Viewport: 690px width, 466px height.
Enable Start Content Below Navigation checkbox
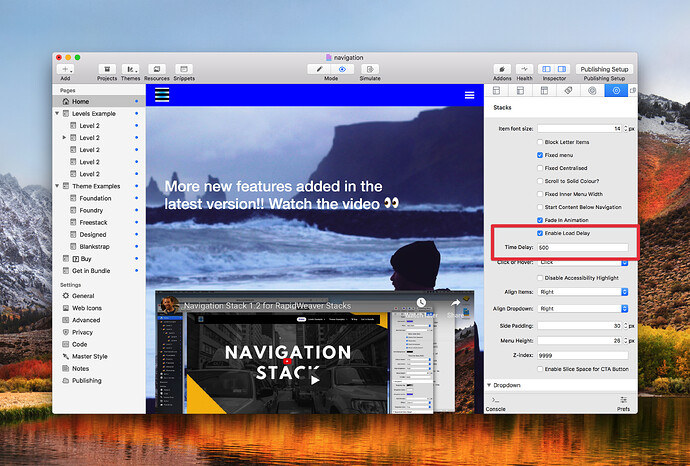pyautogui.click(x=540, y=207)
